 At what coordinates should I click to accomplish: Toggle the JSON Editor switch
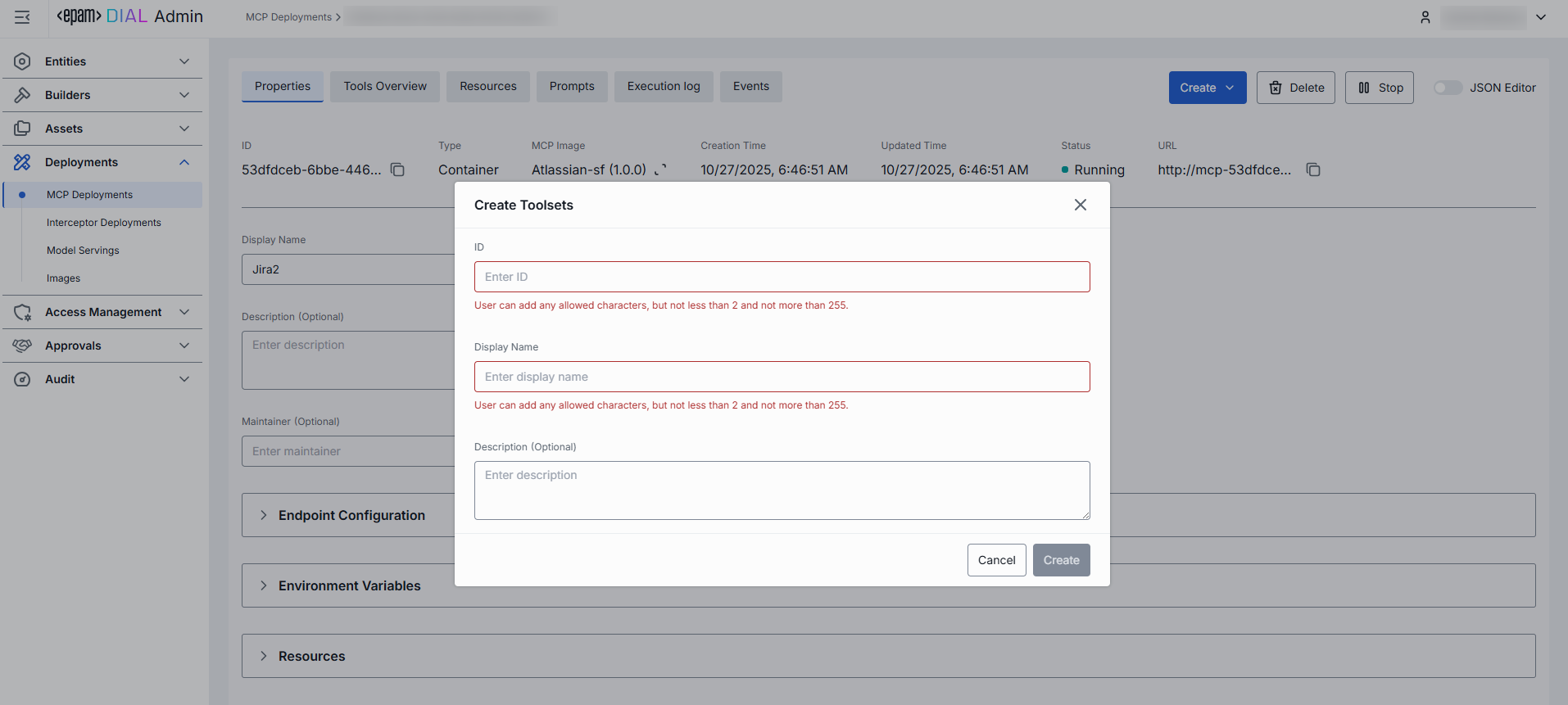[1447, 88]
